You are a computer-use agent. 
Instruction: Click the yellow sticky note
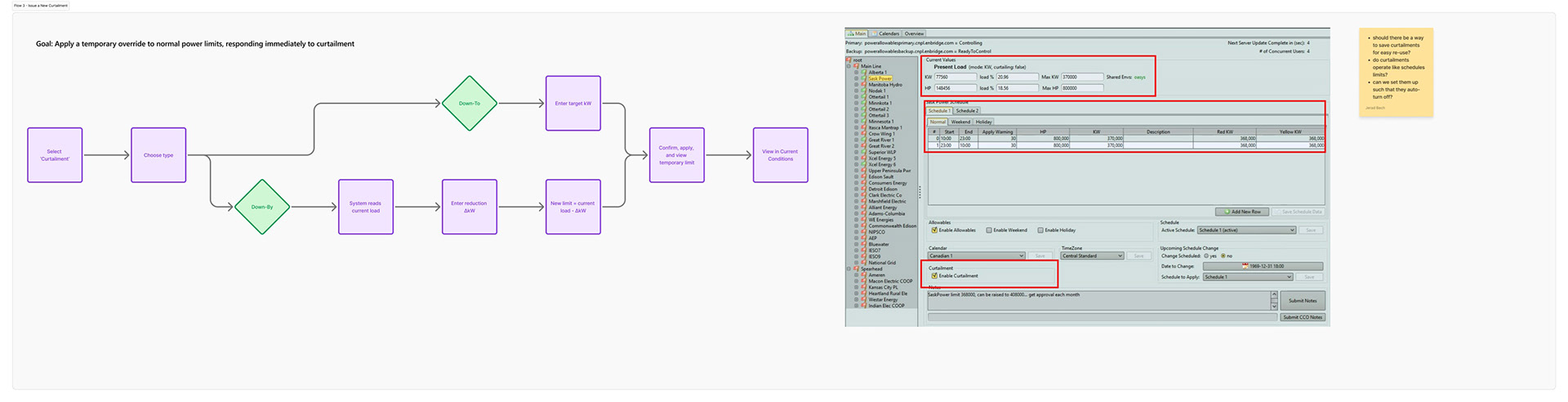click(1396, 73)
